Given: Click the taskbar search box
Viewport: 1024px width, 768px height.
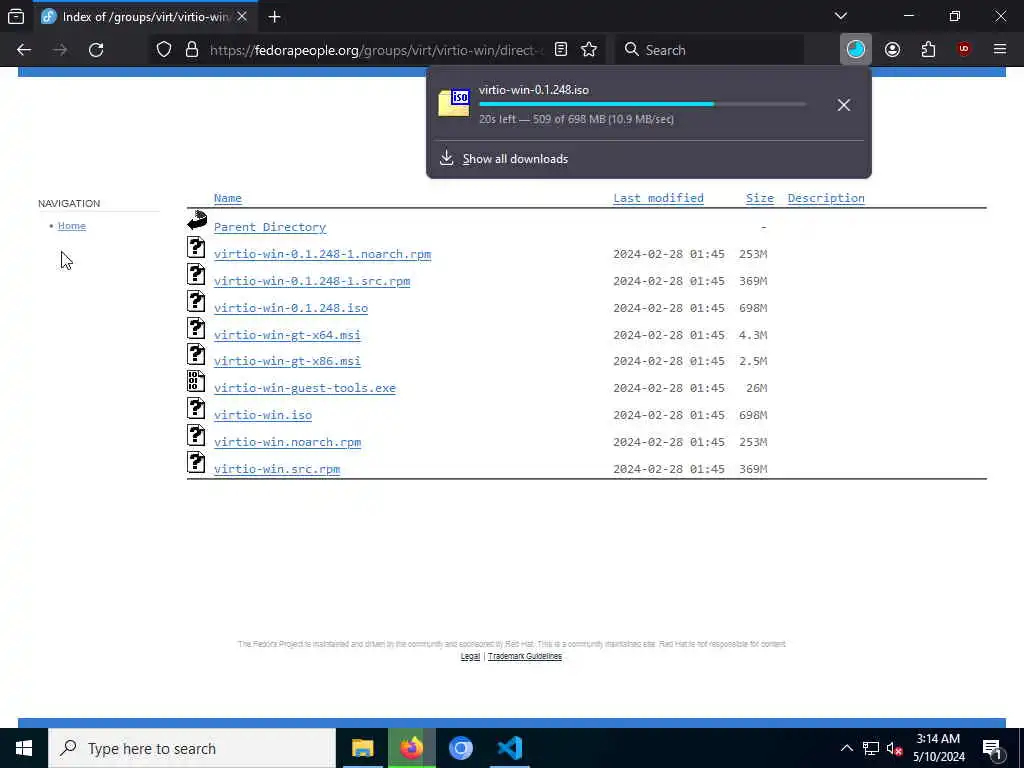Looking at the screenshot, I should (x=192, y=748).
